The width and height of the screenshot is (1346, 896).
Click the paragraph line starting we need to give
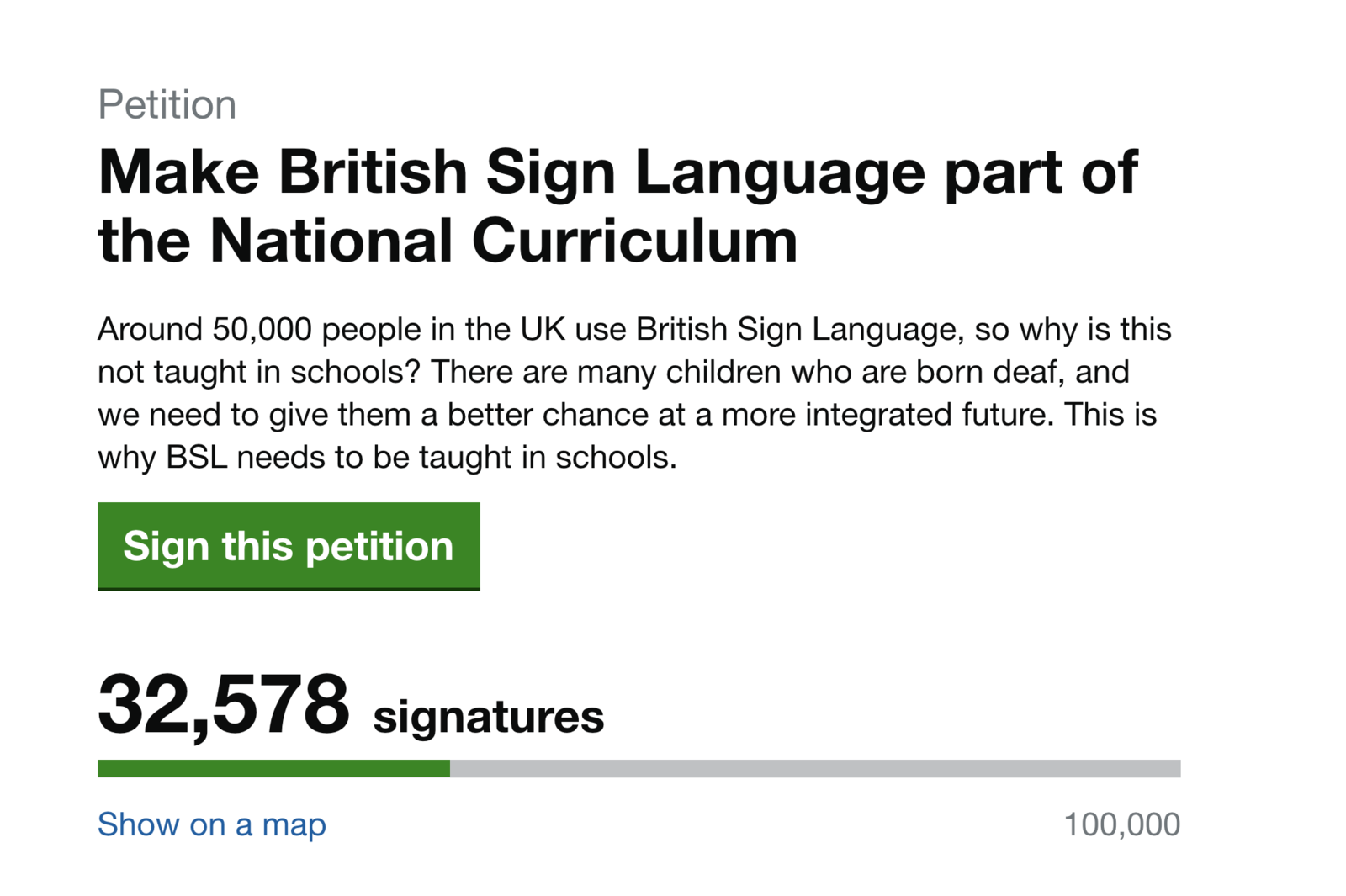point(627,415)
